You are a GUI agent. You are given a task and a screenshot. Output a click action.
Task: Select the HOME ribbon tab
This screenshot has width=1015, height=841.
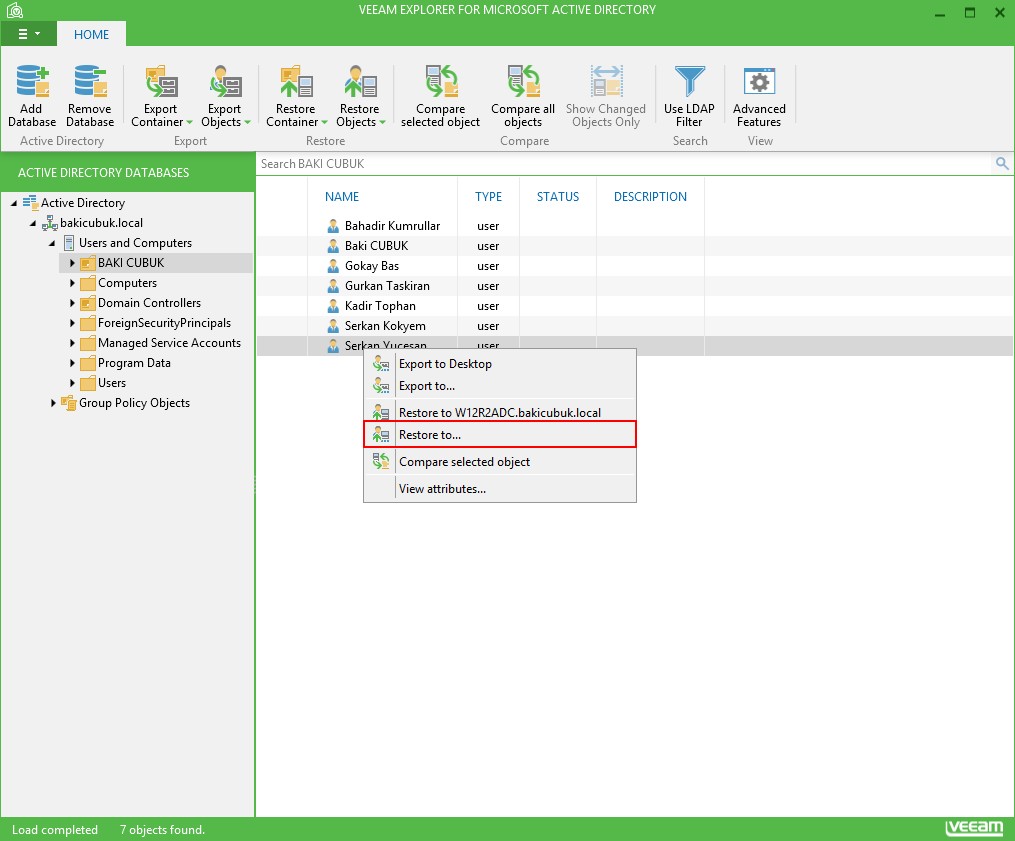pyautogui.click(x=91, y=34)
